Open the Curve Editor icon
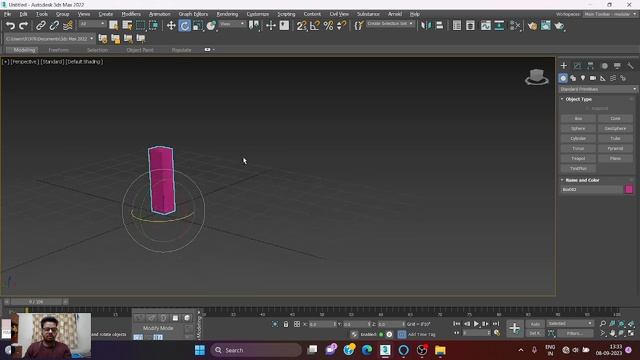 486,26
